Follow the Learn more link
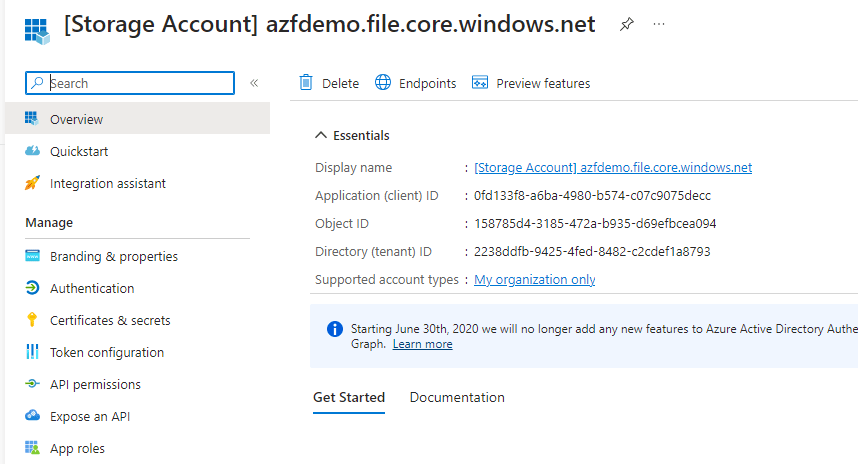Screen dimensions: 858x464 click(x=422, y=344)
